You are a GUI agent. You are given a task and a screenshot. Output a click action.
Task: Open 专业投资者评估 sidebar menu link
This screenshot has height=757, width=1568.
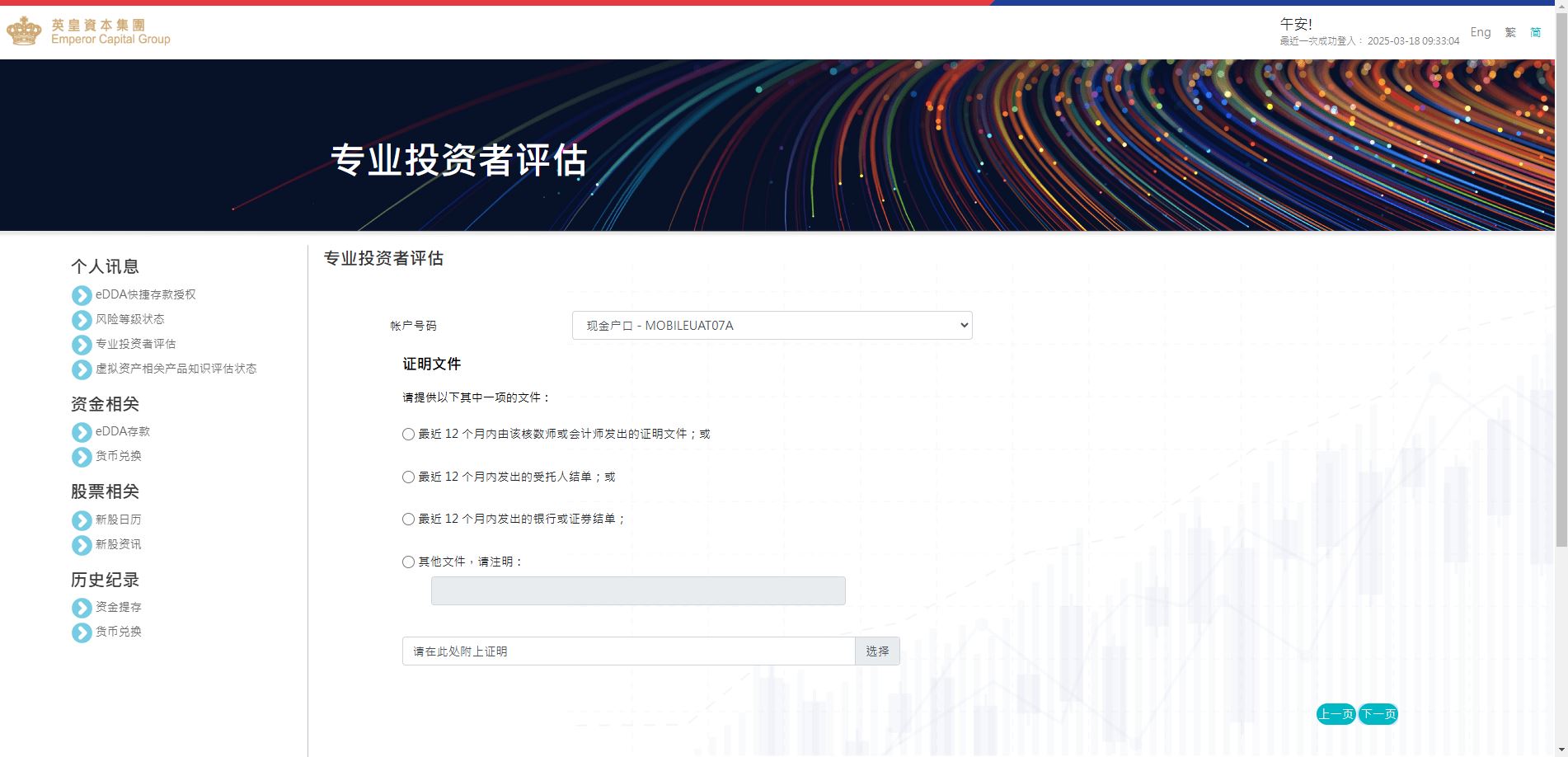[x=136, y=344]
